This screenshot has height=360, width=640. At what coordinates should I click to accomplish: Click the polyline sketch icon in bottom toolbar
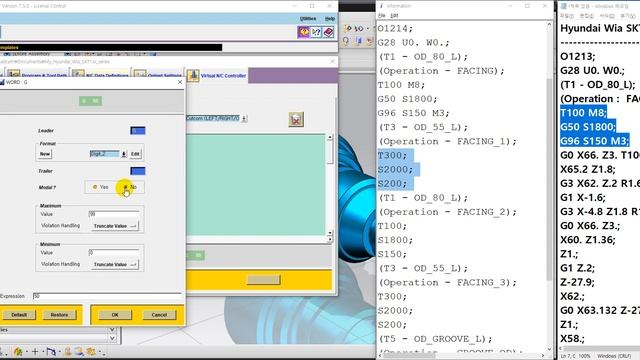(x=51, y=351)
